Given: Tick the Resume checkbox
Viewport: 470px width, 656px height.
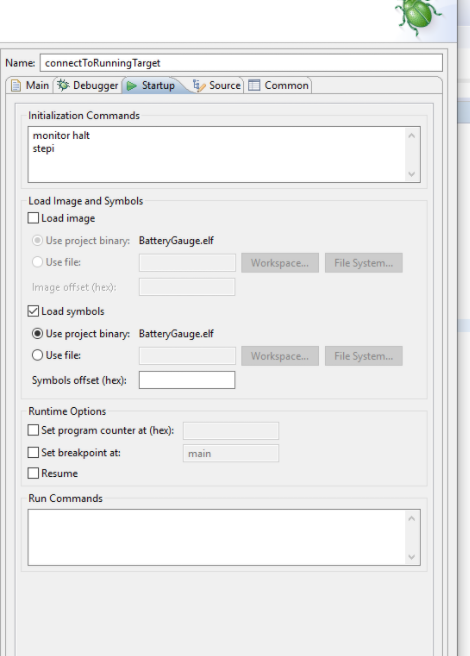Looking at the screenshot, I should click(x=33, y=473).
